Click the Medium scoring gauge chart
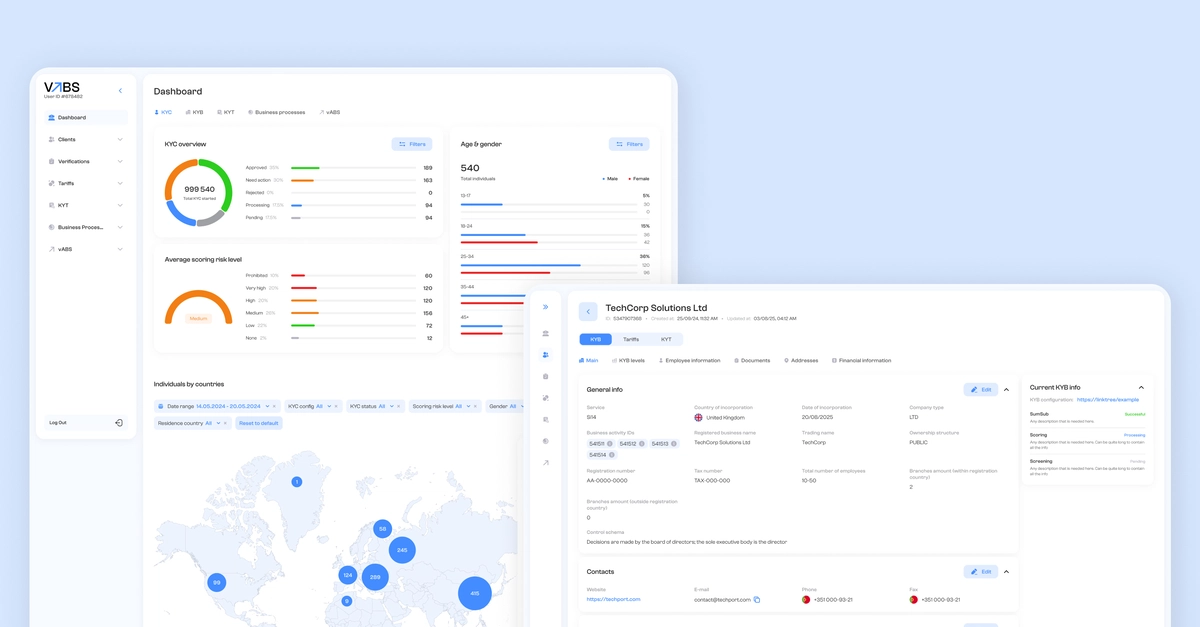1200x627 pixels. point(198,307)
